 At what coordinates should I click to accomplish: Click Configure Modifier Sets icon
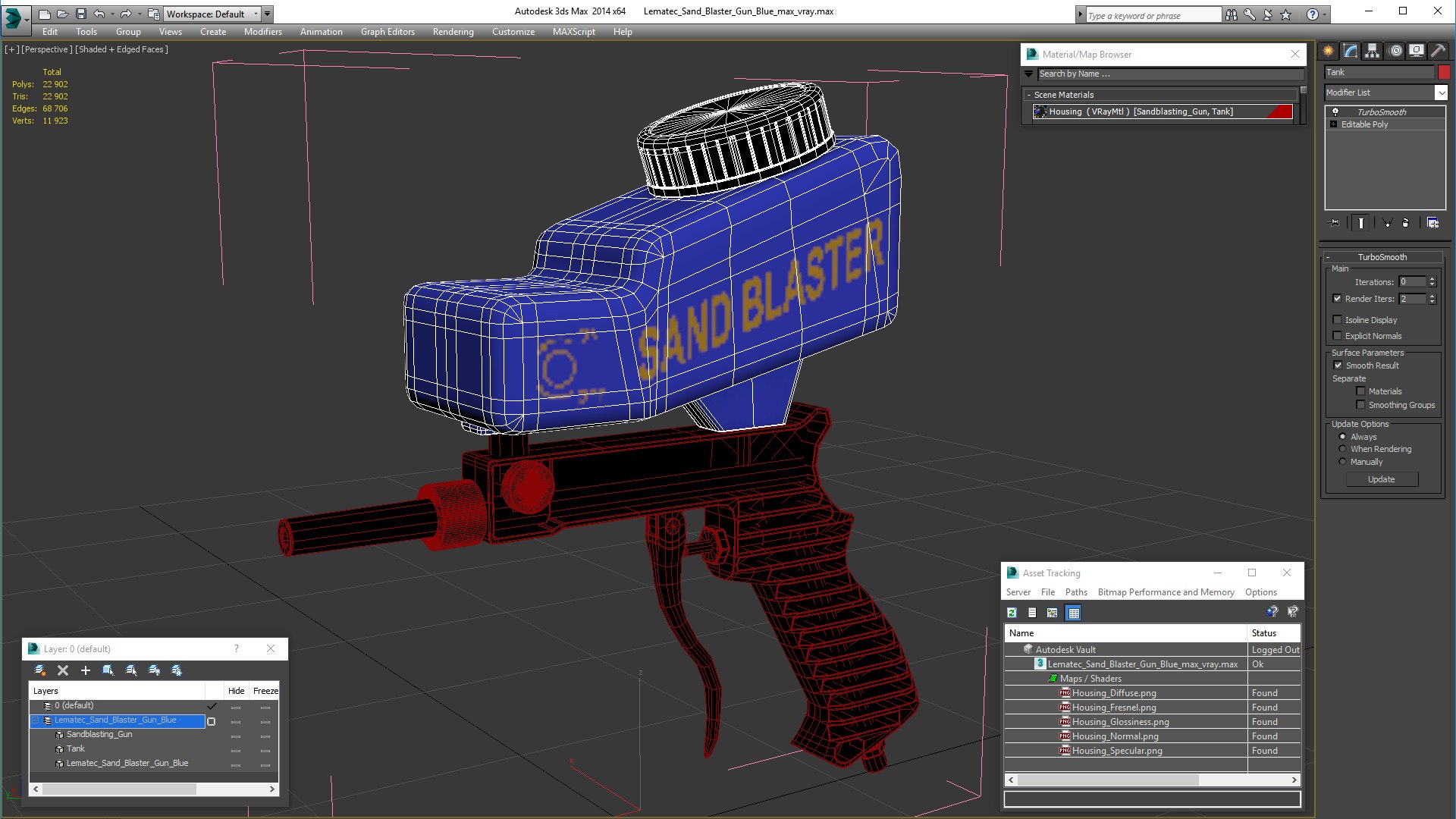pos(1432,223)
